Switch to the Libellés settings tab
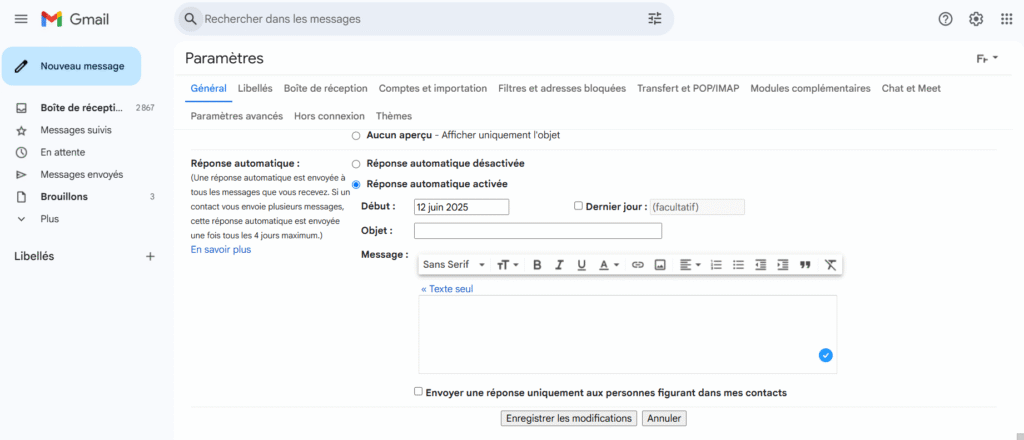Image resolution: width=1024 pixels, height=440 pixels. tap(255, 88)
